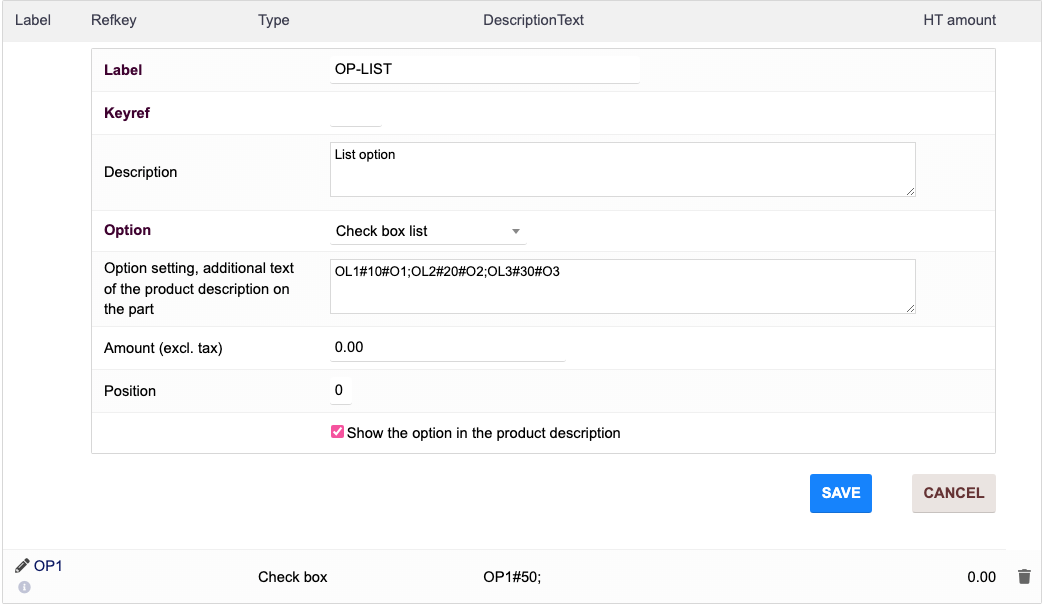
Task: Focus the Position input field
Action: click(x=341, y=390)
